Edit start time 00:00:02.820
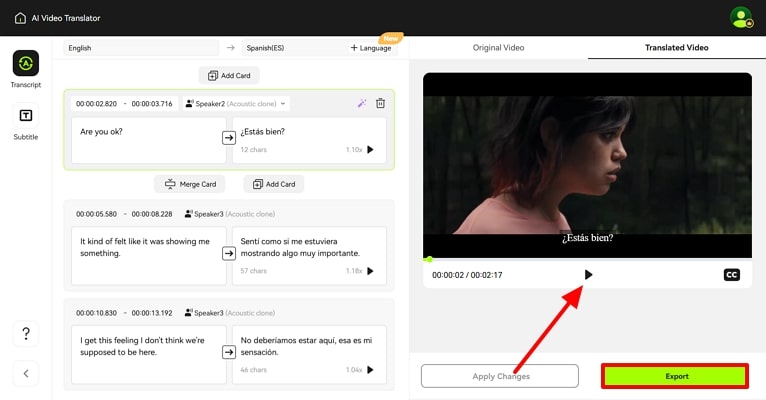The height and width of the screenshot is (400, 766). pyautogui.click(x=97, y=104)
